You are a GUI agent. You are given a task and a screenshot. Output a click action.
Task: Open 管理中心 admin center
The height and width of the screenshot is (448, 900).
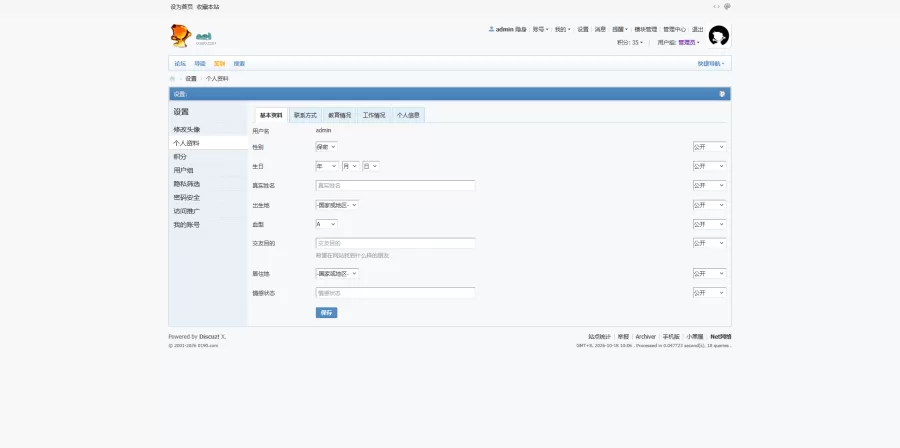674,29
